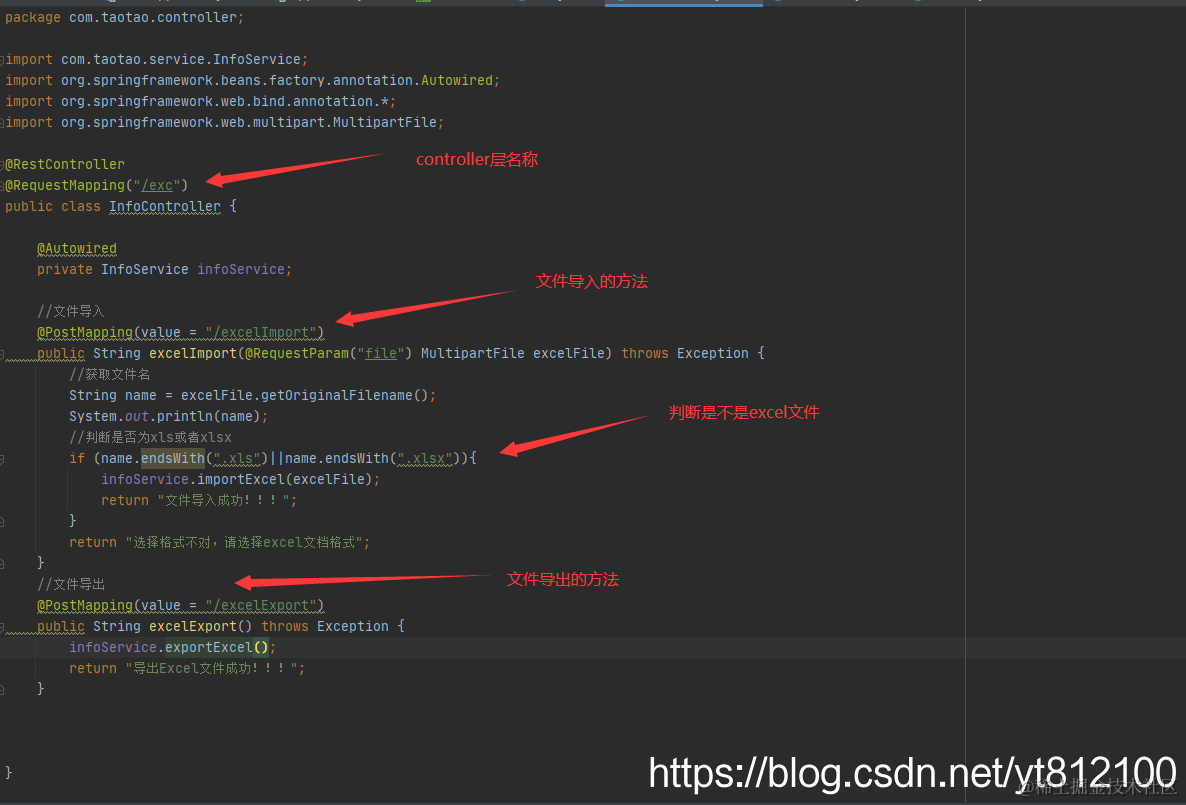This screenshot has height=805, width=1186.
Task: Click the "/excelExport" mapping value
Action: tap(260, 605)
